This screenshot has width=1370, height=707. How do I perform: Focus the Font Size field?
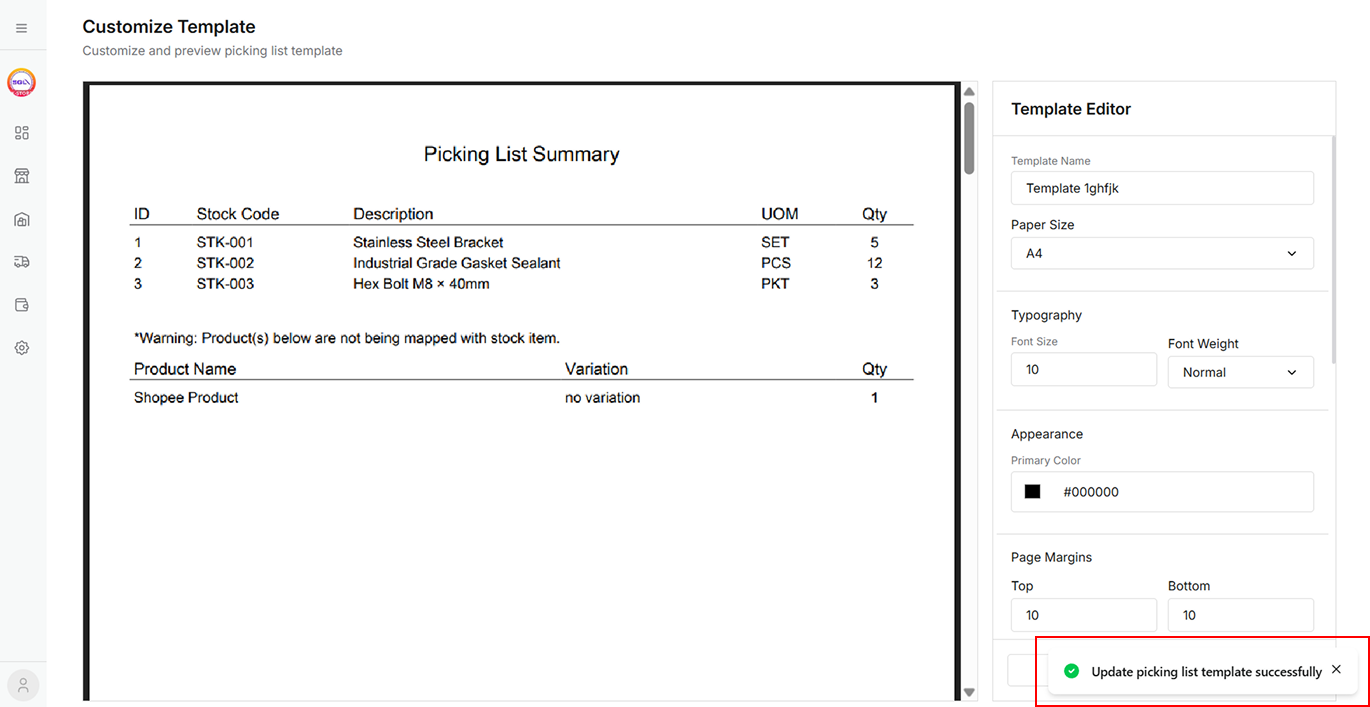point(1084,369)
